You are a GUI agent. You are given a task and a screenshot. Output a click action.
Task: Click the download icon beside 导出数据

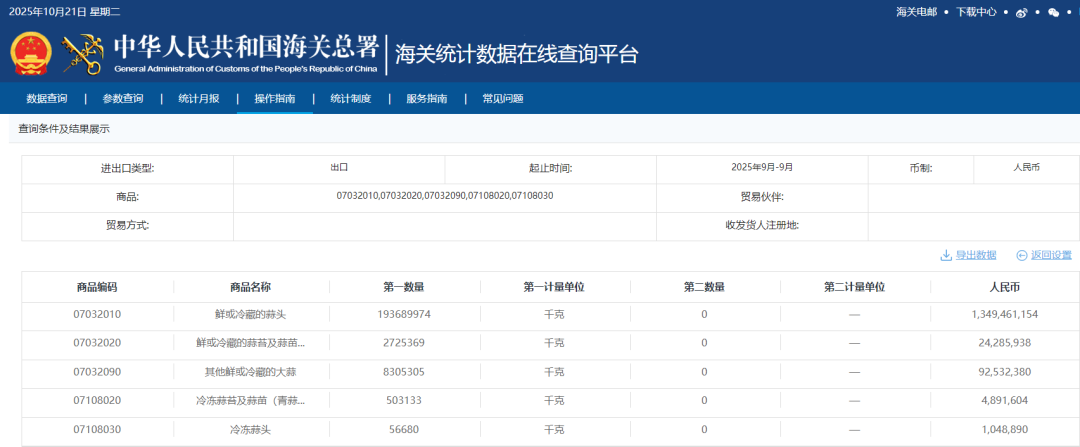[945, 255]
